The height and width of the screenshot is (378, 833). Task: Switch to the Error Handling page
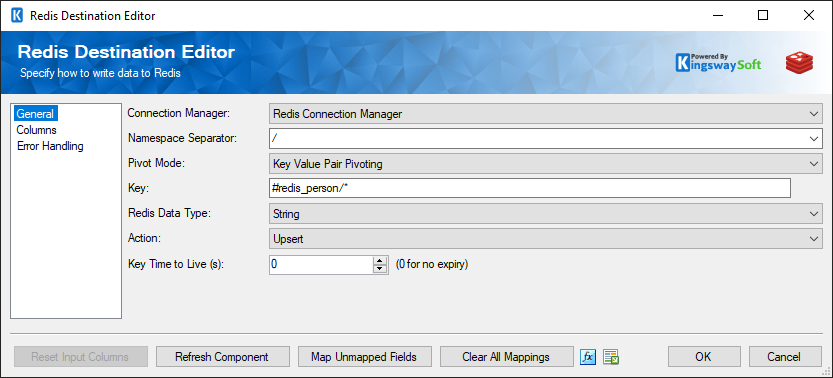50,145
